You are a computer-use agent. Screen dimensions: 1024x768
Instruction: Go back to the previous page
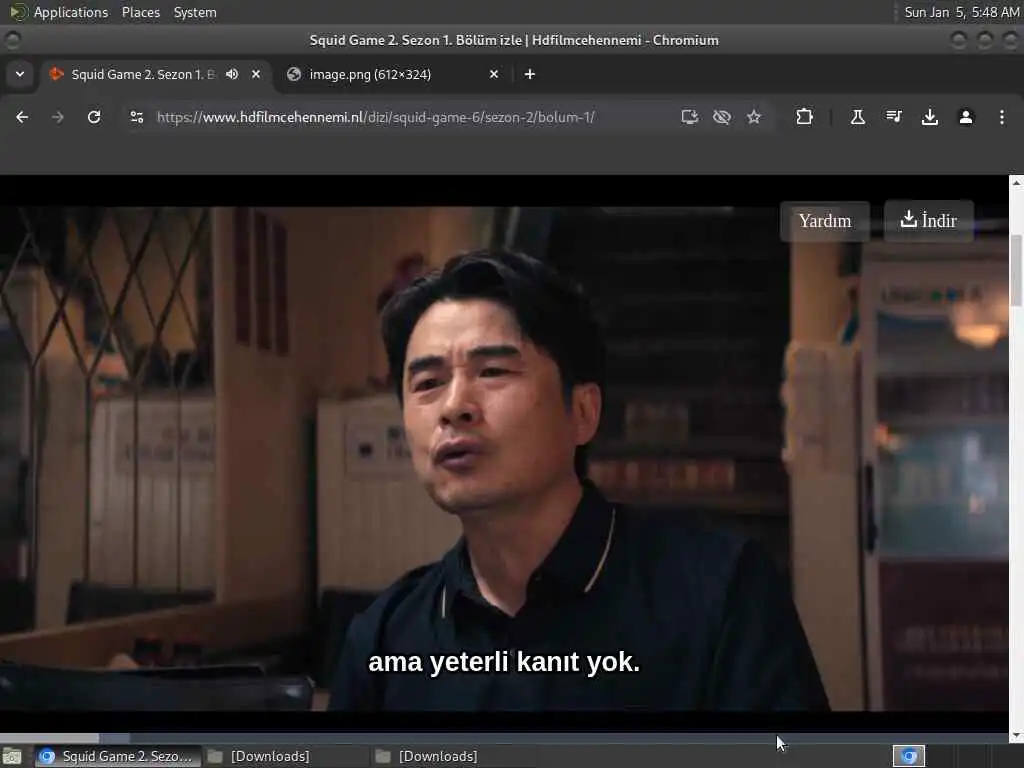point(22,117)
